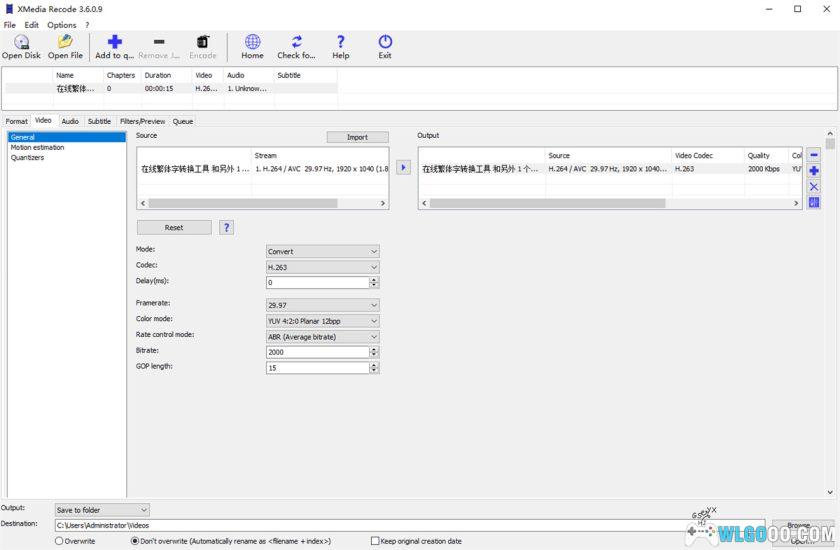Open the Home globe icon

pyautogui.click(x=252, y=47)
